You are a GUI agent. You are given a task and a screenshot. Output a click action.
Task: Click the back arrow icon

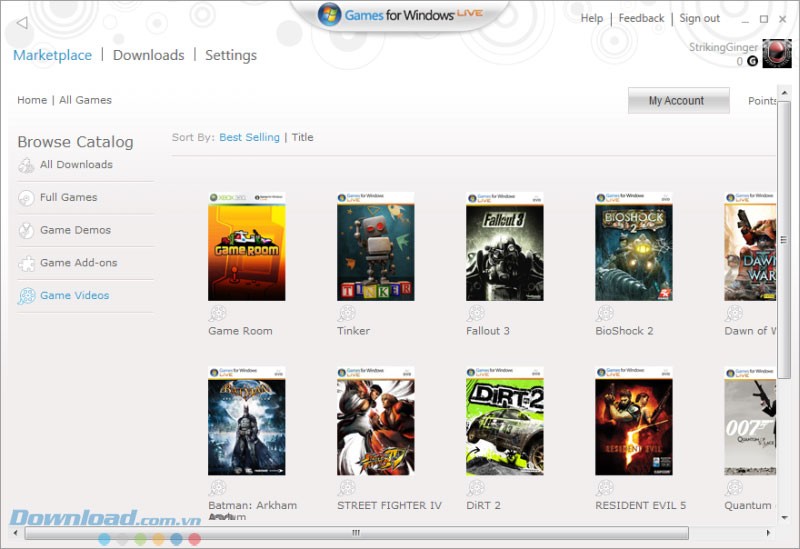point(22,22)
